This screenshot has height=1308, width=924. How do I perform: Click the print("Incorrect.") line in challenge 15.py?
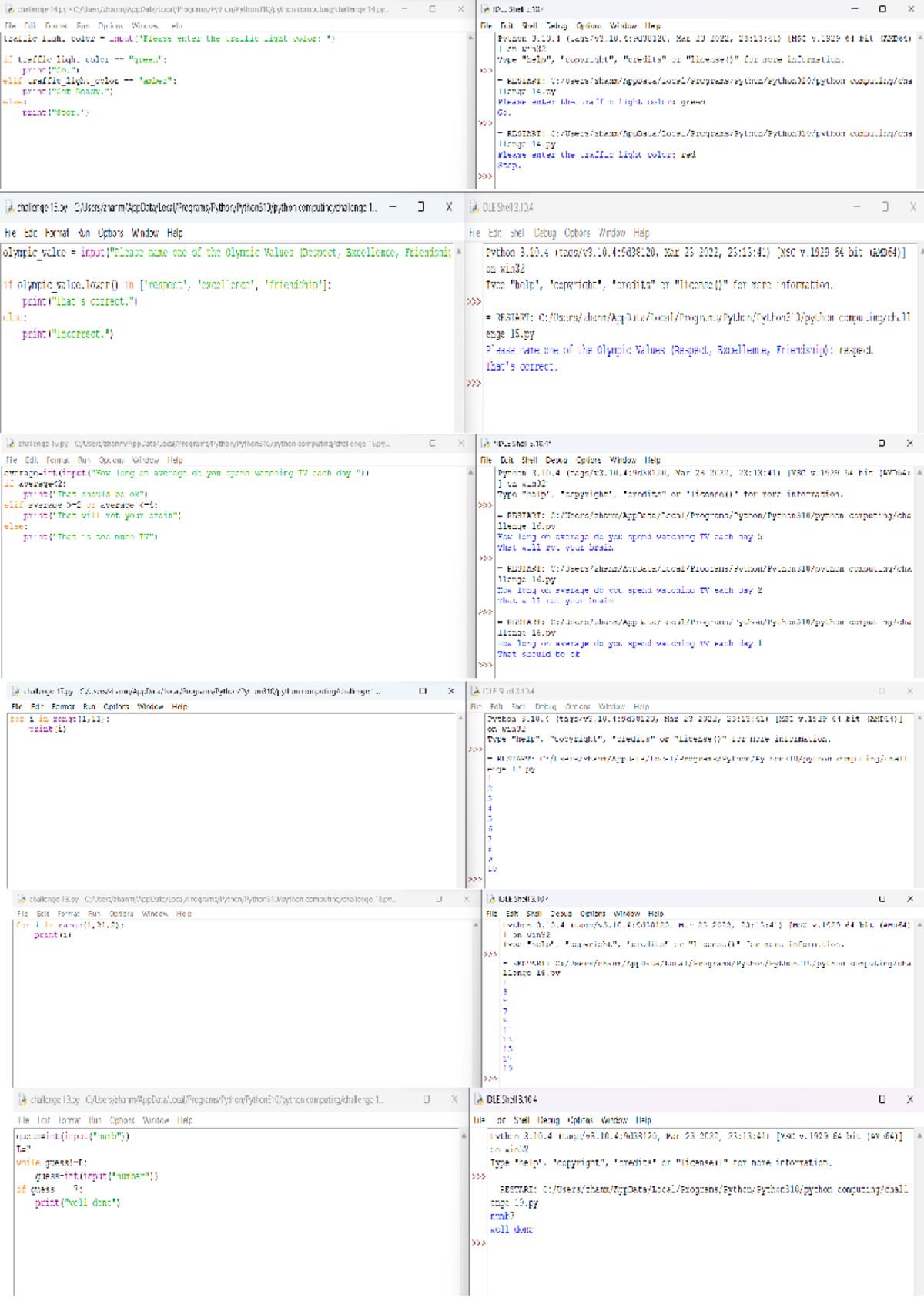pos(68,334)
